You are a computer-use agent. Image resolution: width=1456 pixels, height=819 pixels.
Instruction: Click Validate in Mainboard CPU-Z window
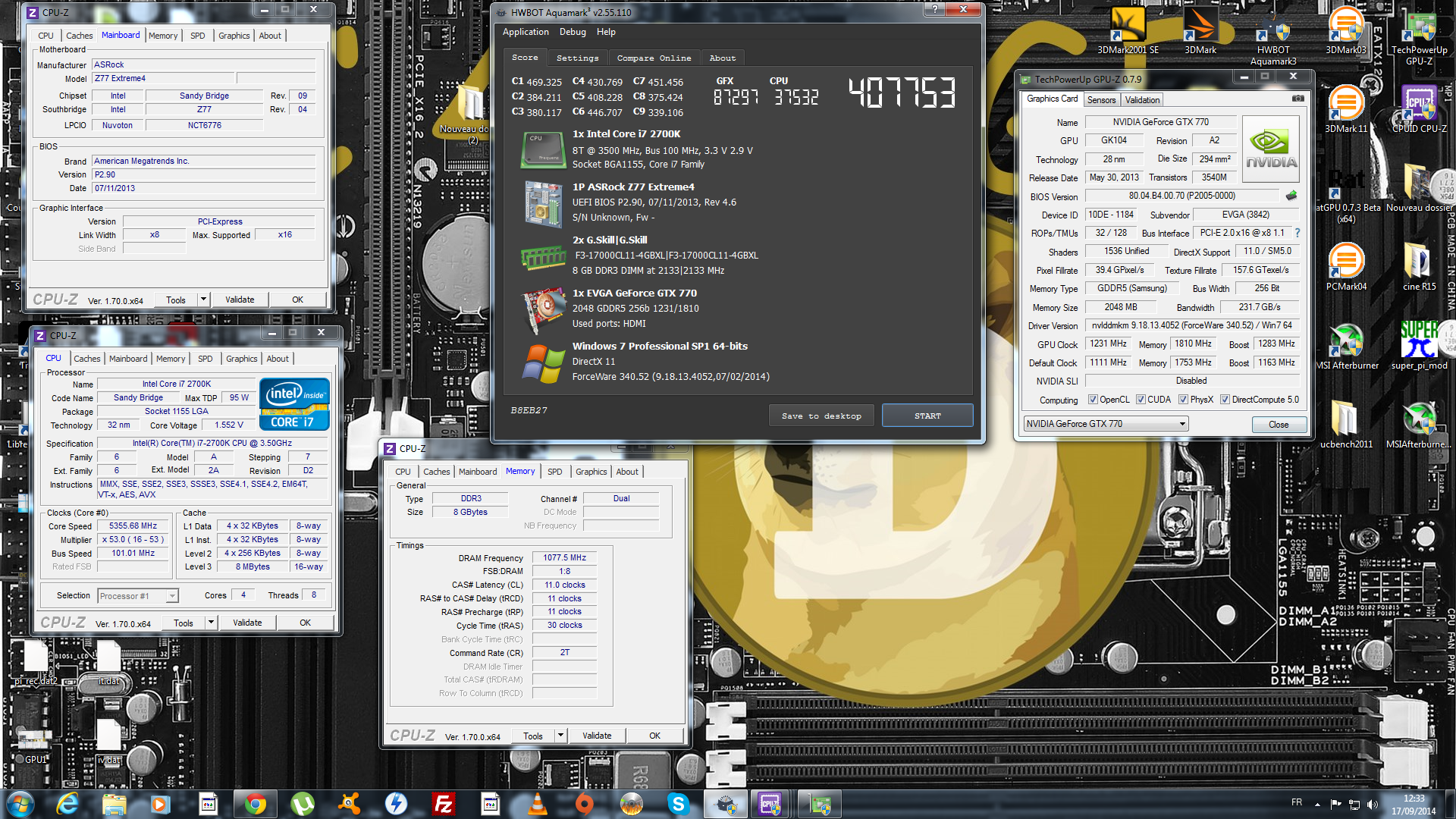point(240,300)
